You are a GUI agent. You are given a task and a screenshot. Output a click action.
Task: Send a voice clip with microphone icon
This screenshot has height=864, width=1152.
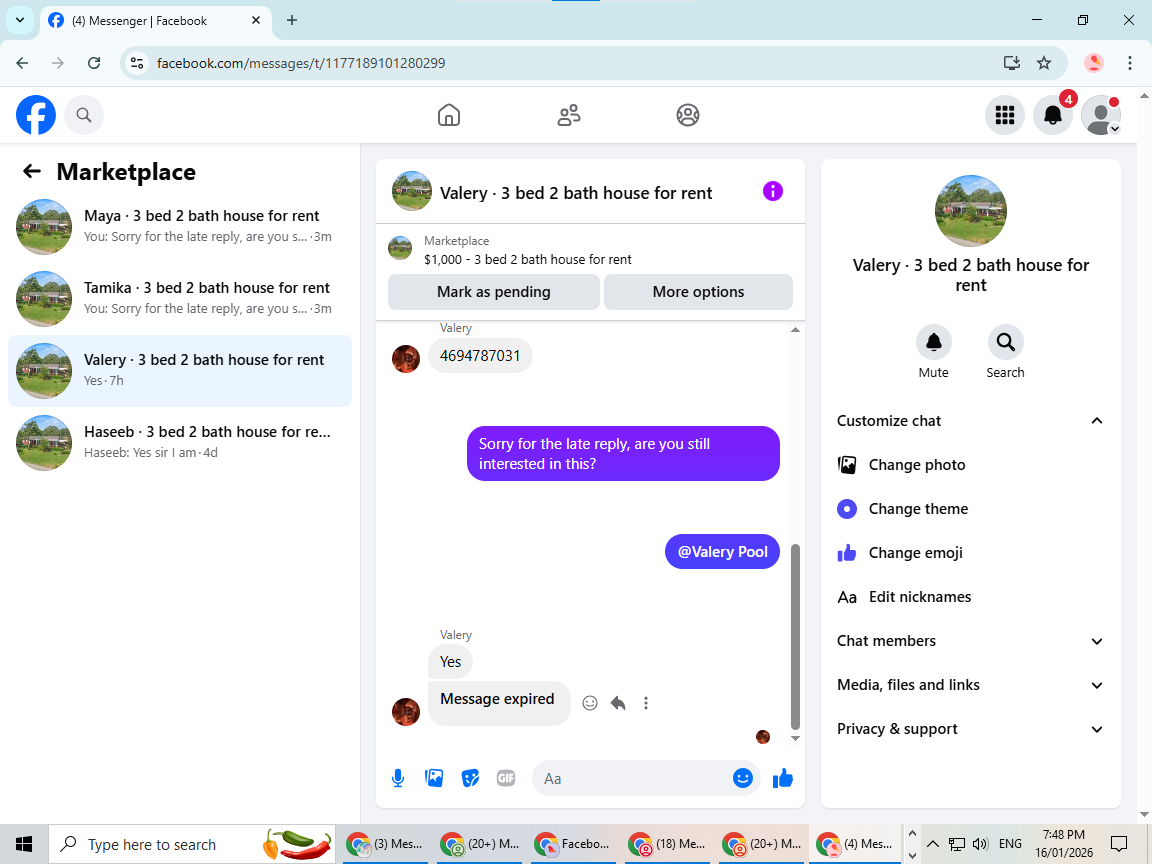click(398, 778)
